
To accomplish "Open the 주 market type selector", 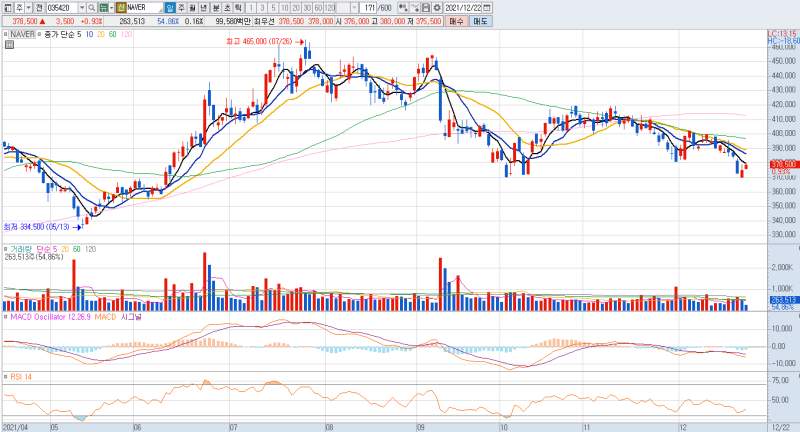I will [19, 8].
